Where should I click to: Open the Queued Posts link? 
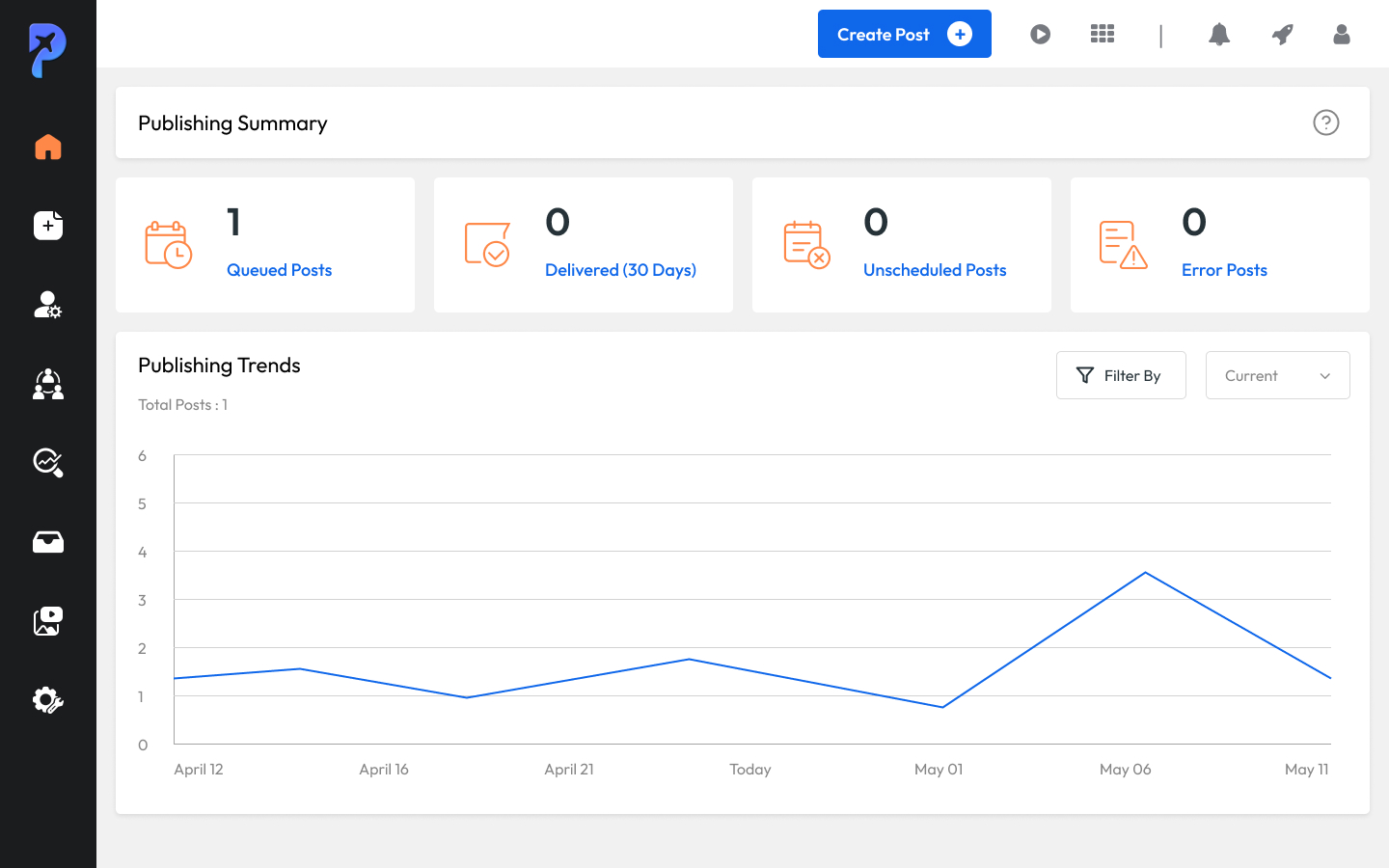click(279, 270)
